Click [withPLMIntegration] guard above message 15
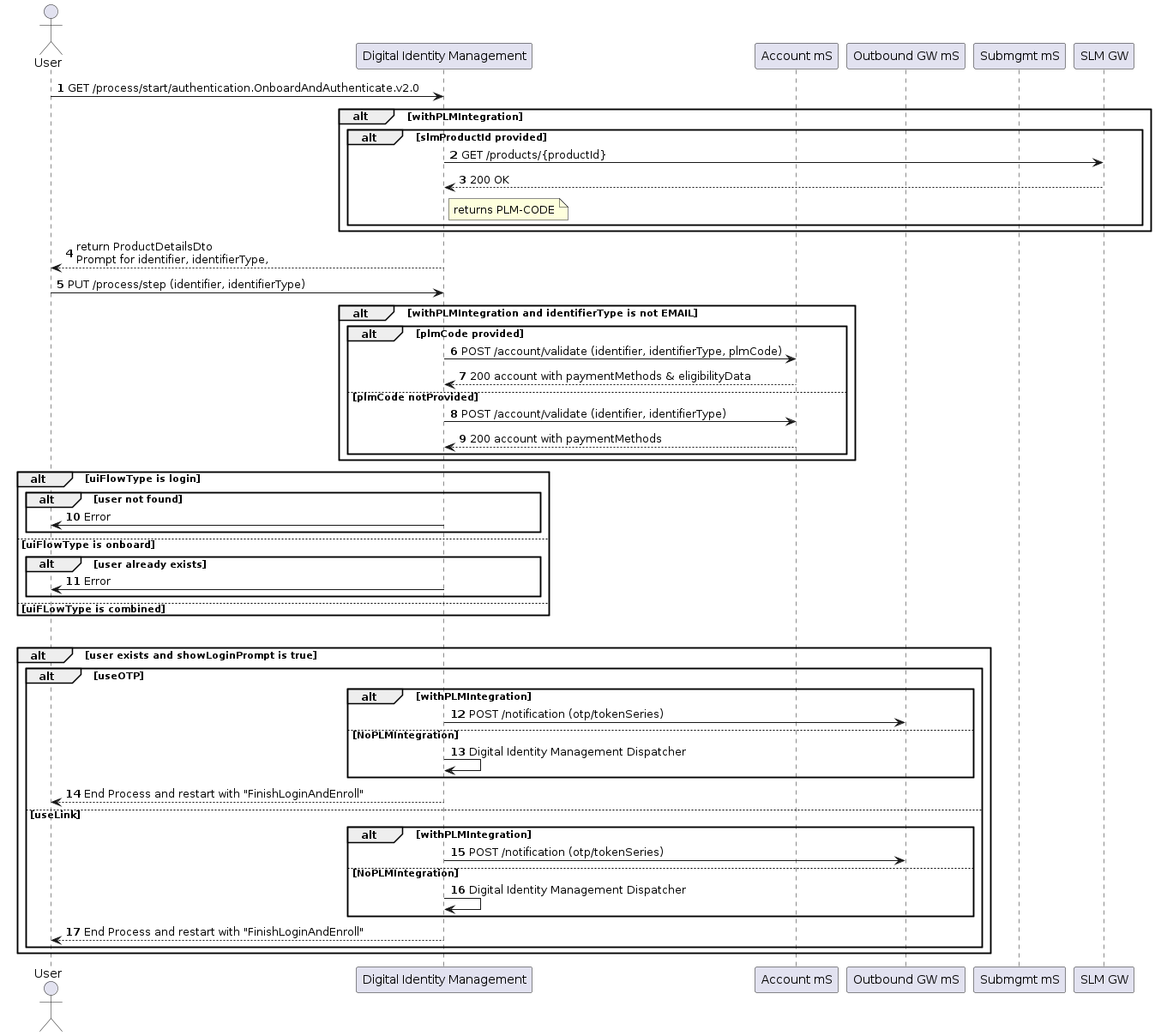Viewport: 1155px width, 1036px height. [x=473, y=834]
